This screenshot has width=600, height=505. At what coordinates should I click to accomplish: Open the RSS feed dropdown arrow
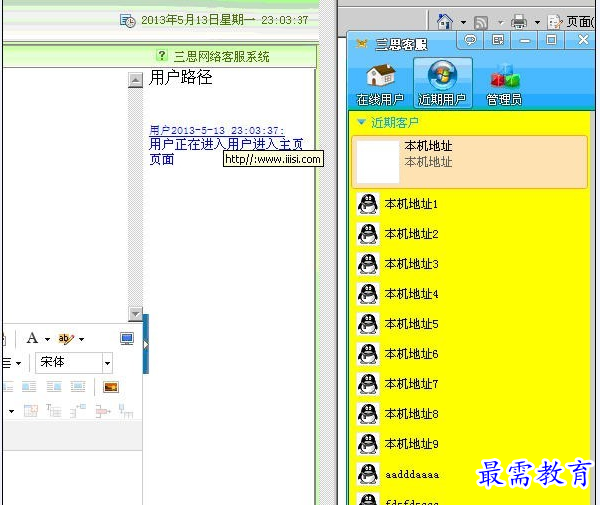tap(500, 23)
